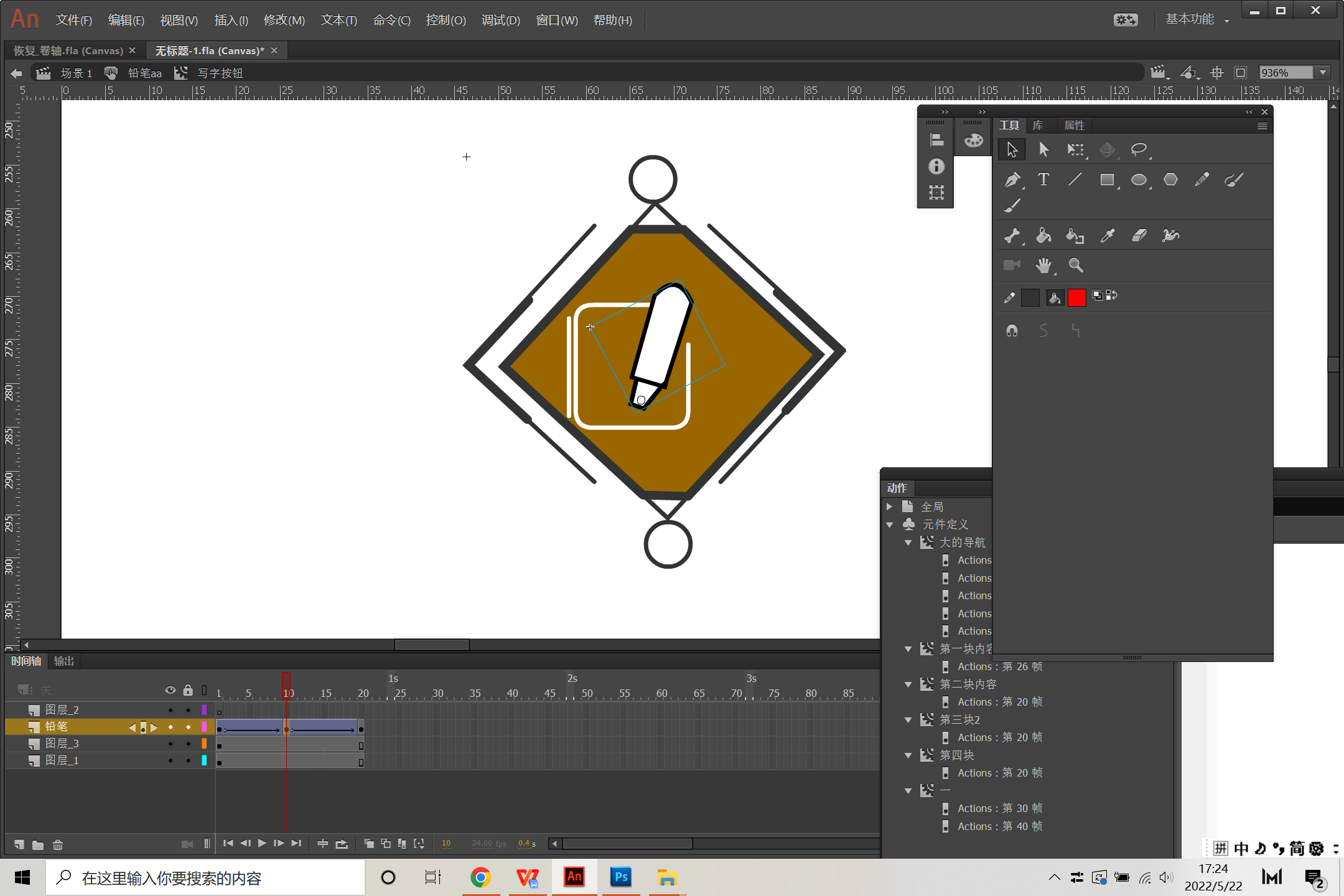Select the Lasso tool
The width and height of the screenshot is (1344, 896).
tap(1139, 149)
